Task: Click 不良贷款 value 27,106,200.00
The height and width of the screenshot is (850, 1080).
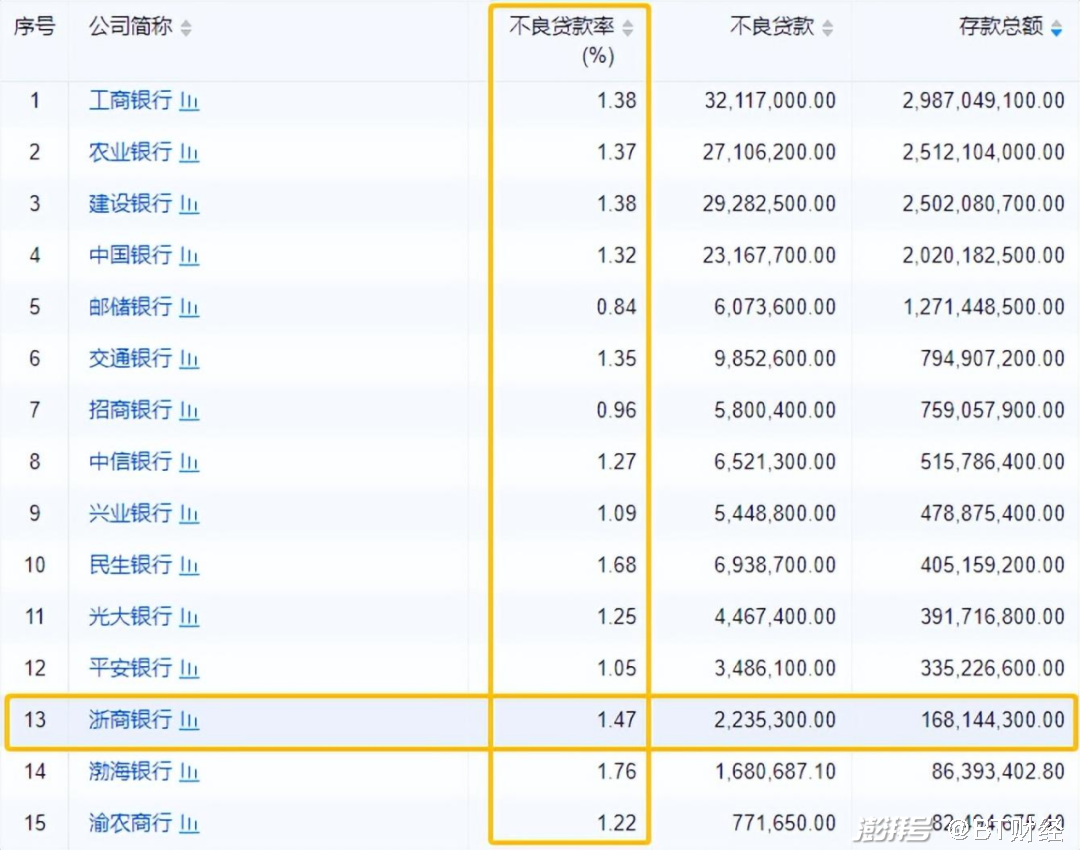Action: coord(769,152)
